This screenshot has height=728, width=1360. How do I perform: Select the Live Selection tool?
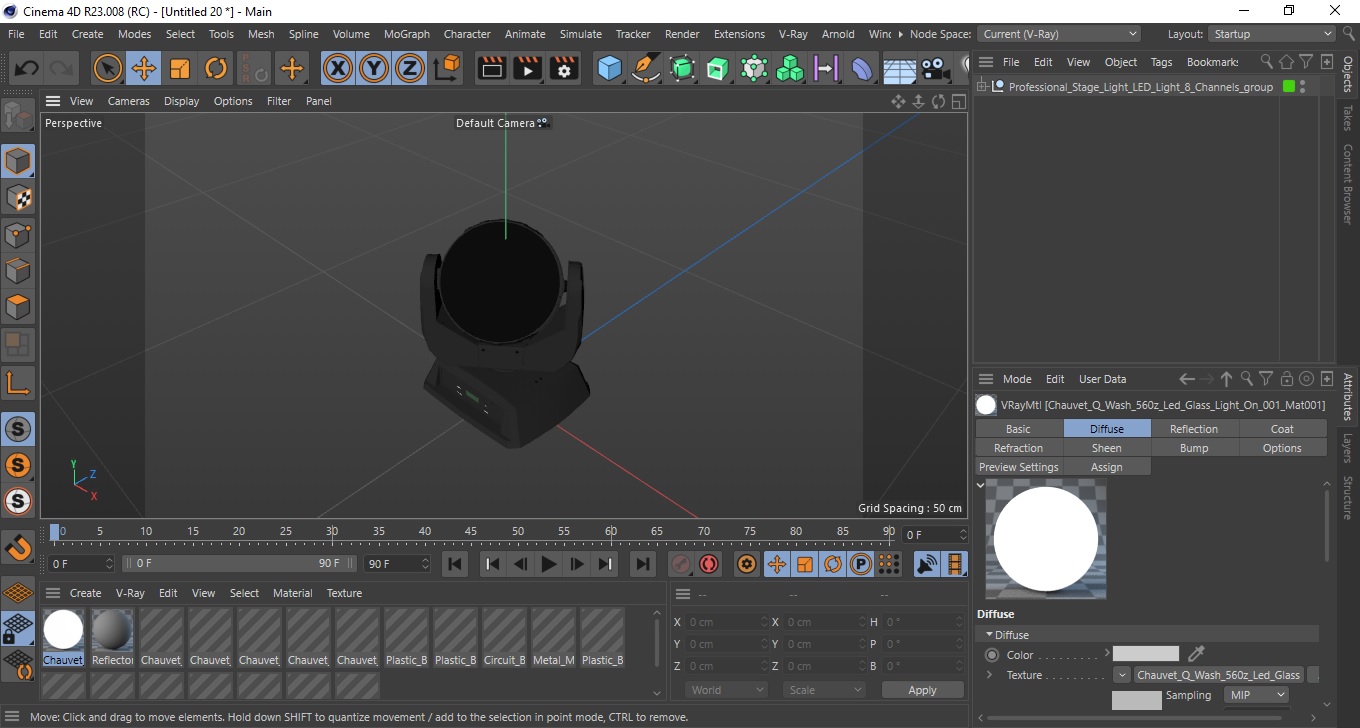[x=107, y=68]
